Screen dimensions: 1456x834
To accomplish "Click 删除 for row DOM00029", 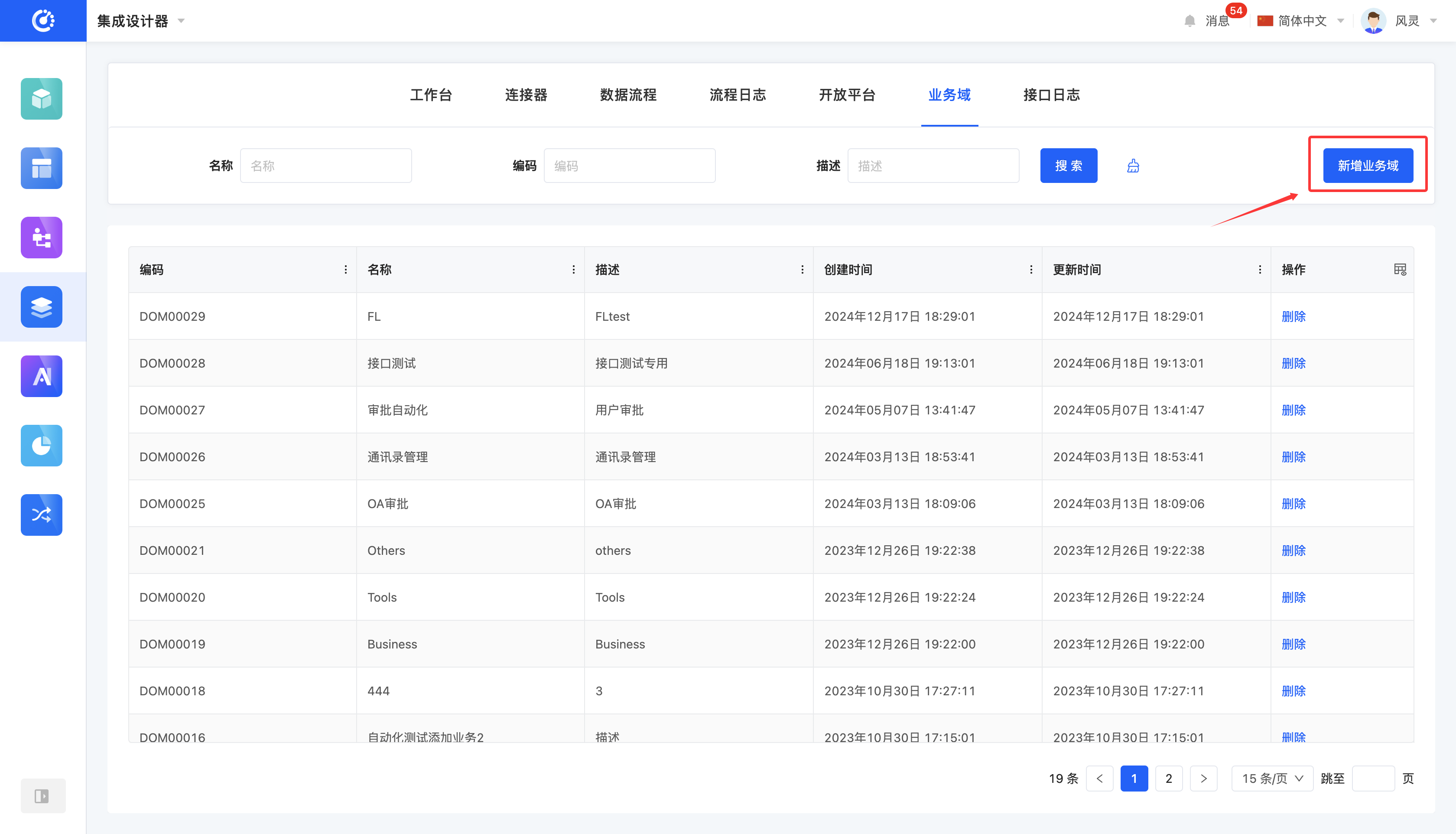I will (1293, 316).
